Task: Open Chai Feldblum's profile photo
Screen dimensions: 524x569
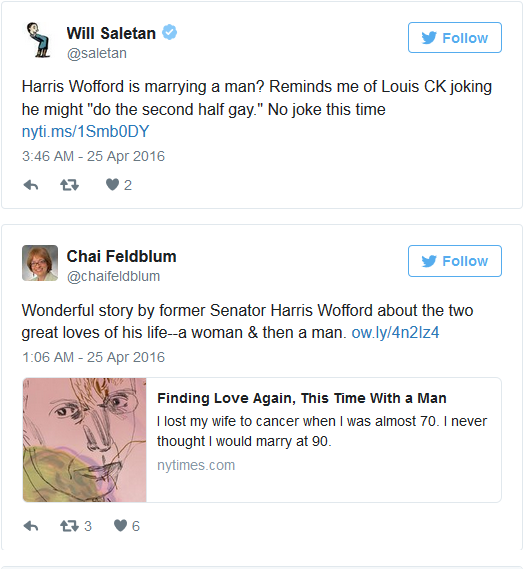Action: [40, 263]
